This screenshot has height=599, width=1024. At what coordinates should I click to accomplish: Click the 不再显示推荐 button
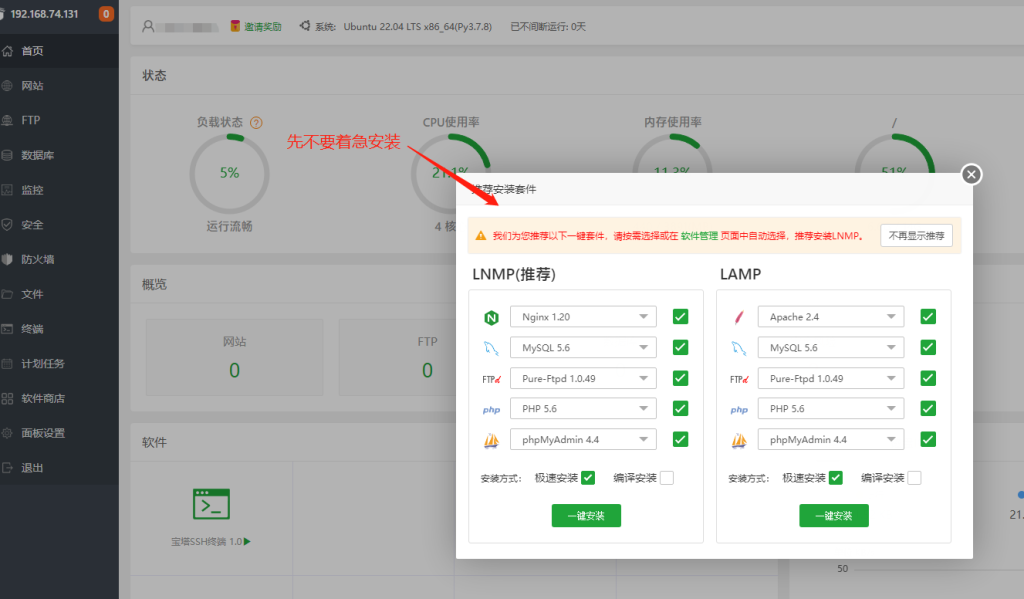point(916,236)
